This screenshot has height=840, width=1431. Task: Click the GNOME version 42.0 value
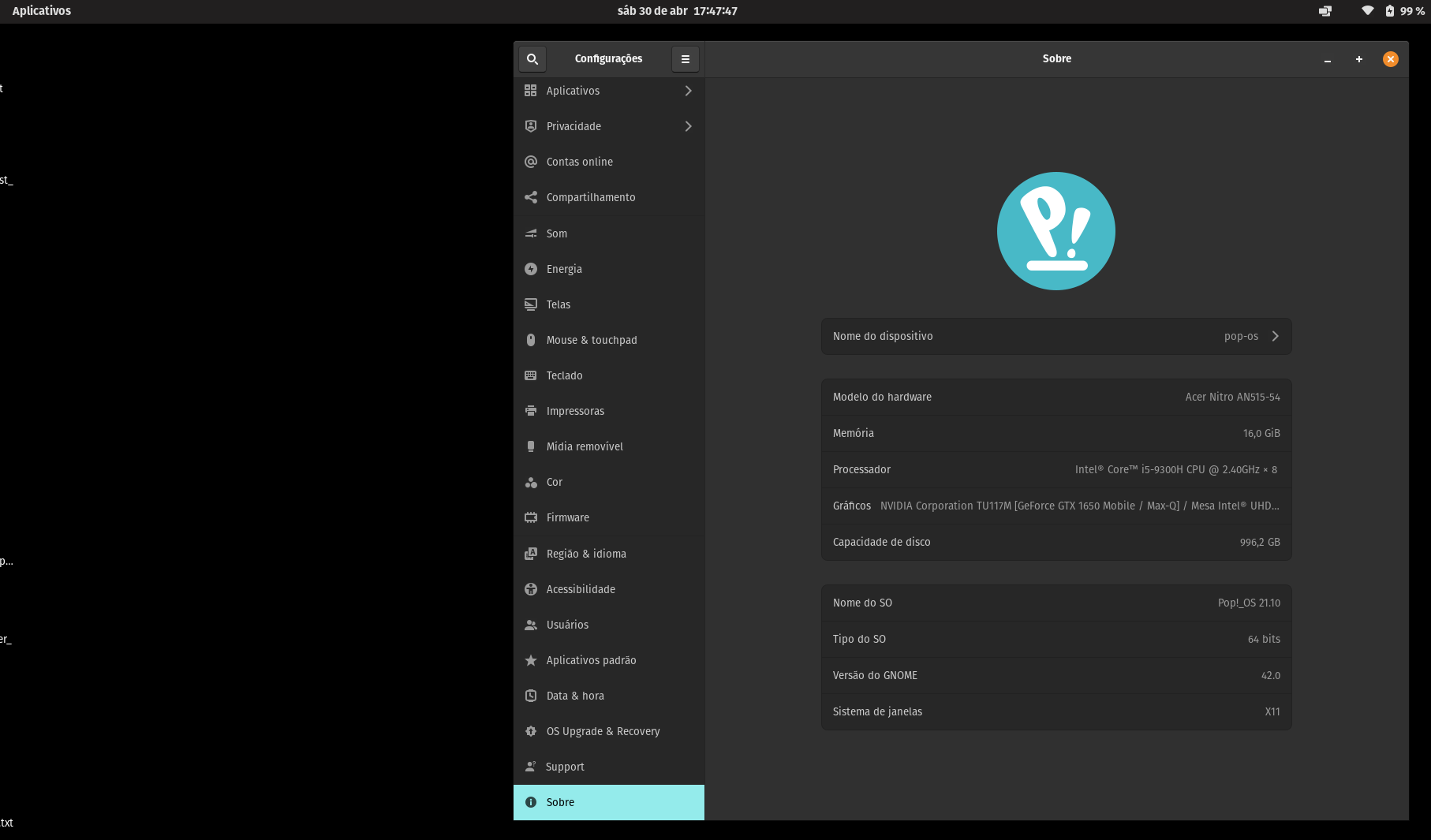[x=1270, y=675]
